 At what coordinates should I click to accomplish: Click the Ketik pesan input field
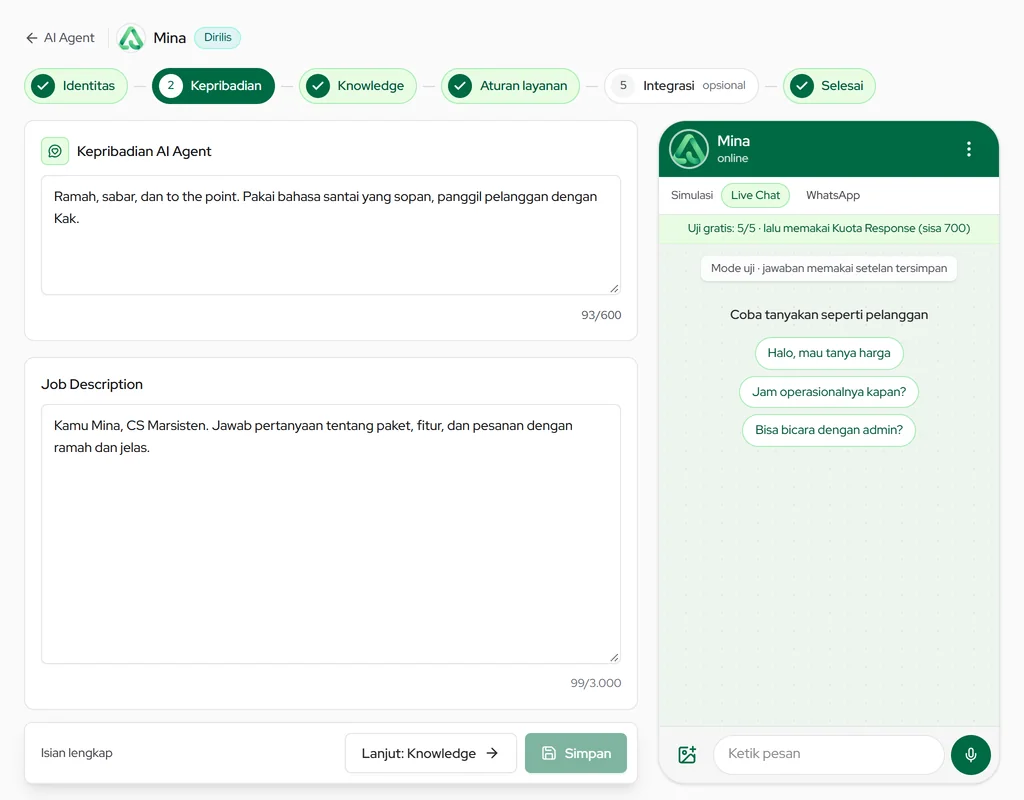(x=828, y=754)
